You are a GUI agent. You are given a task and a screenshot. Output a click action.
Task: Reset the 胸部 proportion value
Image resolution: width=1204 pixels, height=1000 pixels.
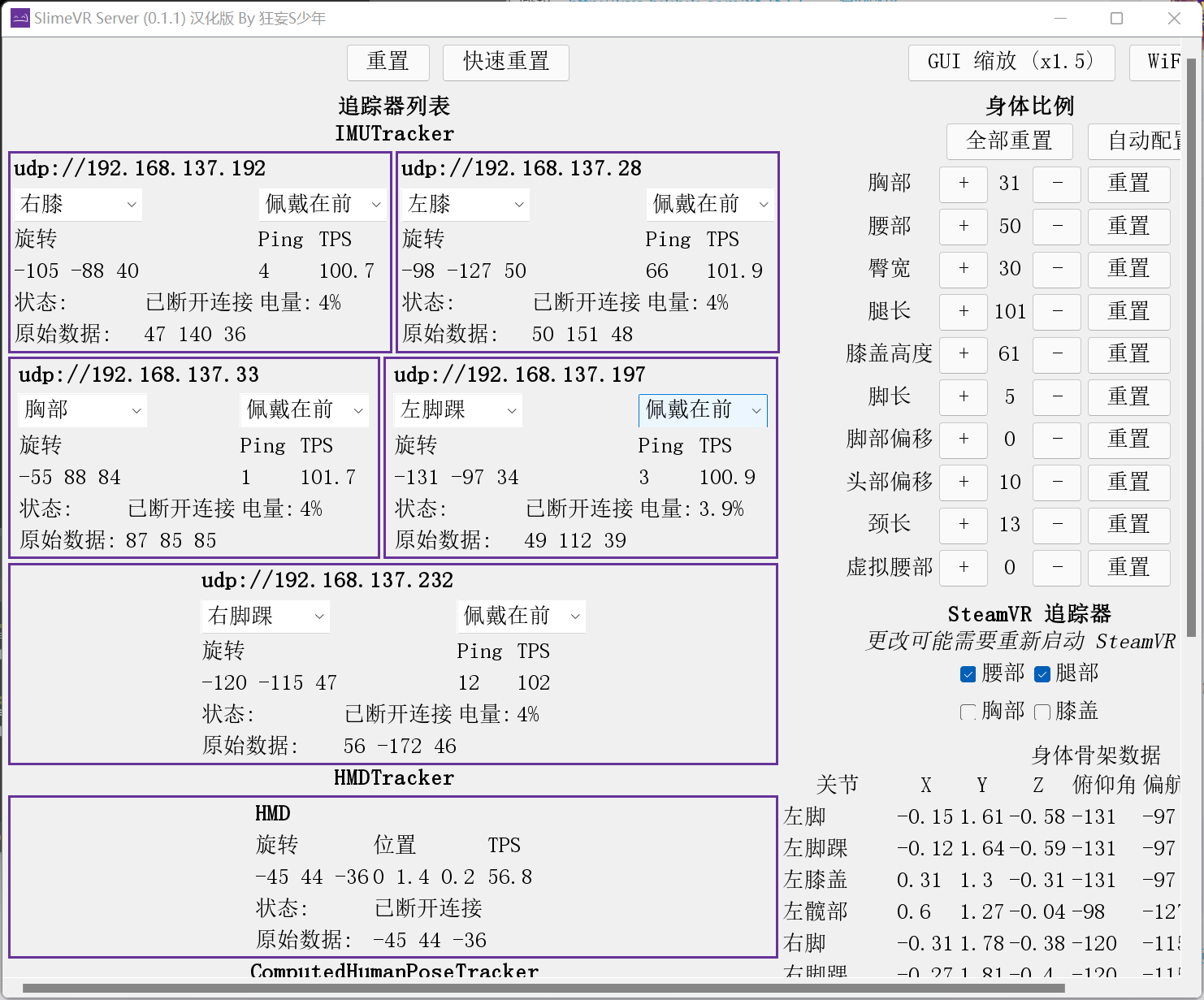[x=1129, y=184]
